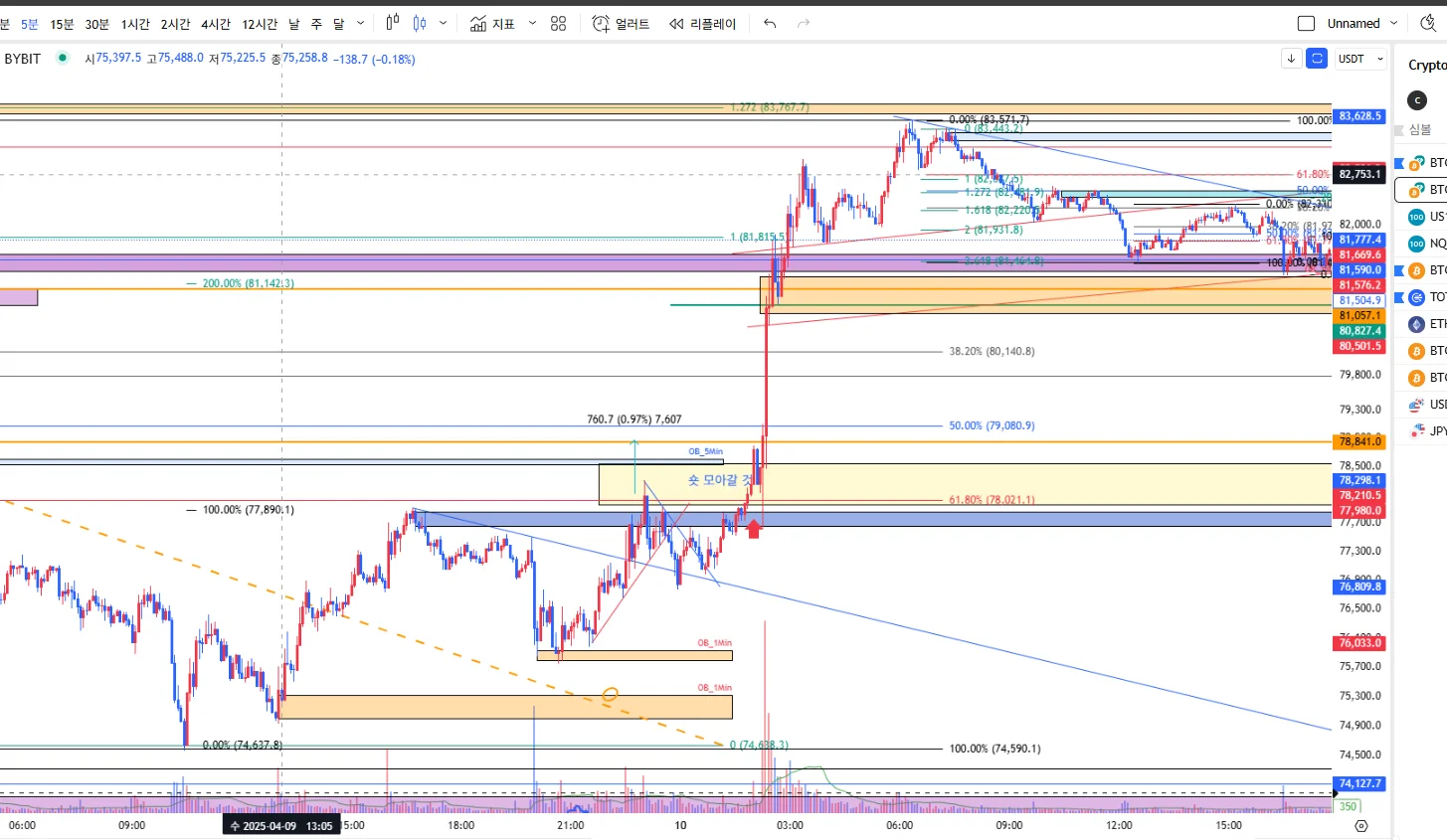Click the 81,057.1 orange price label
The width and height of the screenshot is (1447, 840).
click(1359, 316)
